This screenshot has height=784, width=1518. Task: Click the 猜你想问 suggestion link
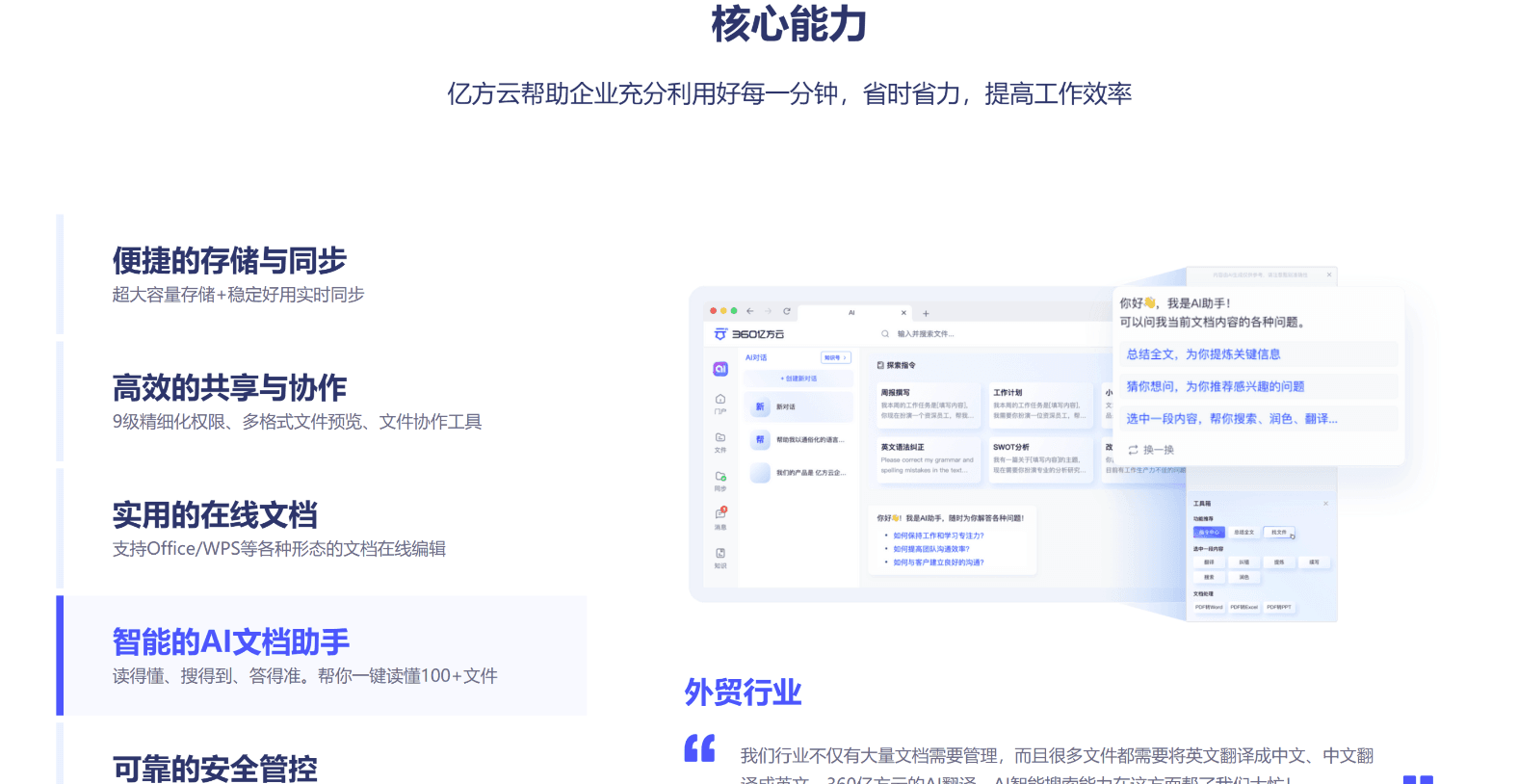coord(1258,386)
